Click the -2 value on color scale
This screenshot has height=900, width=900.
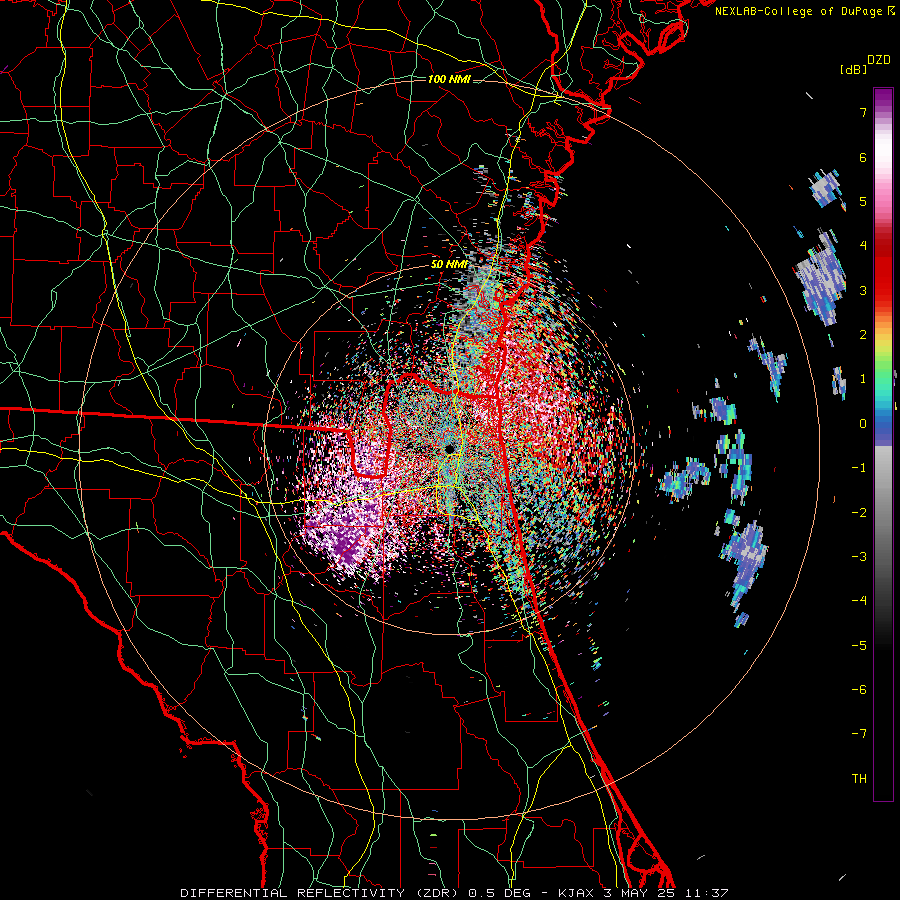(x=859, y=513)
